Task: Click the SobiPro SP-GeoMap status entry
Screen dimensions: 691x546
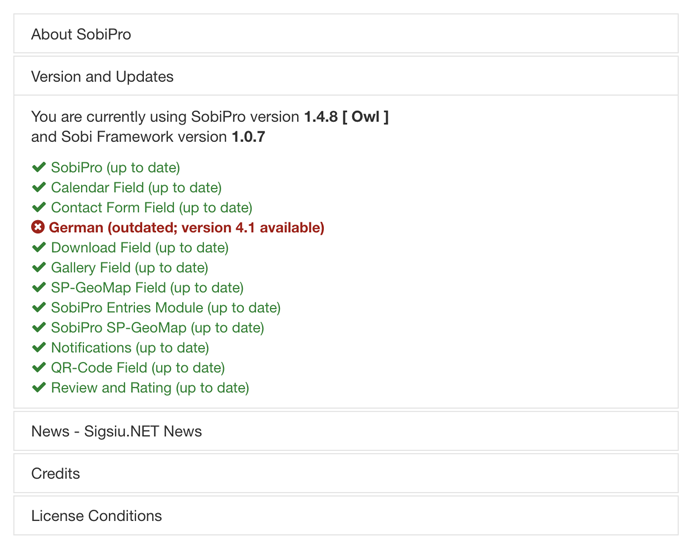Action: [x=157, y=328]
